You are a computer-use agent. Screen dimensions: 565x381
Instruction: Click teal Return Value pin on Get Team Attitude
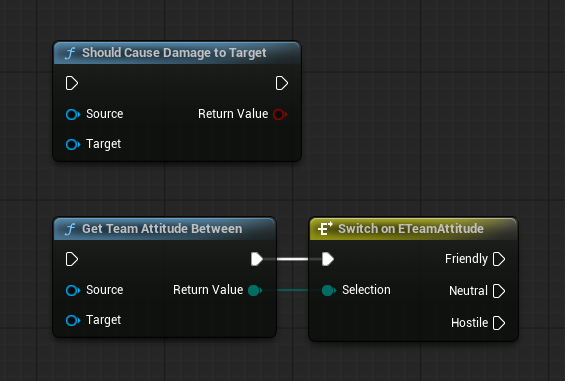click(x=255, y=290)
